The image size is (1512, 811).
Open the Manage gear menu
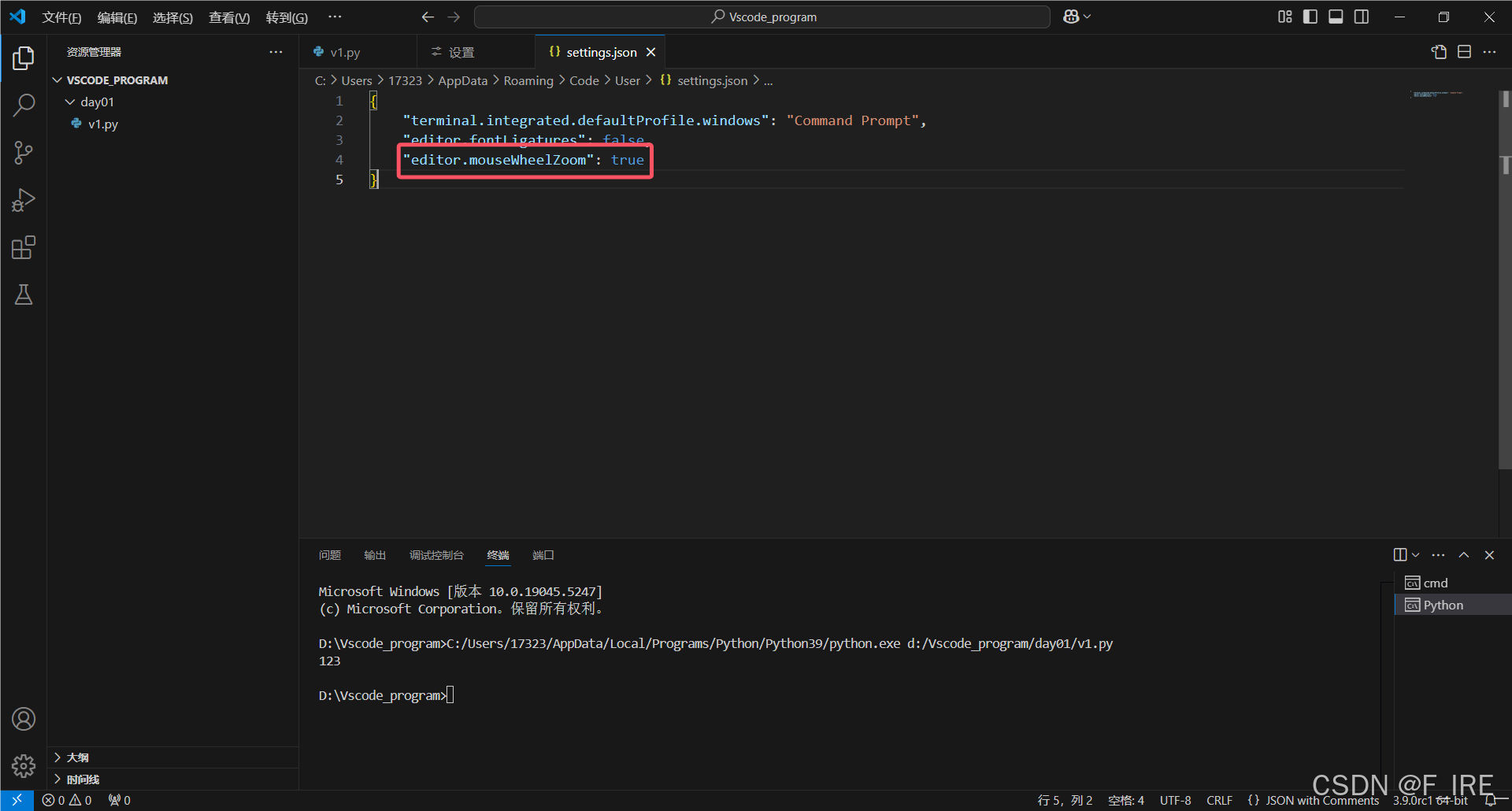(24, 765)
